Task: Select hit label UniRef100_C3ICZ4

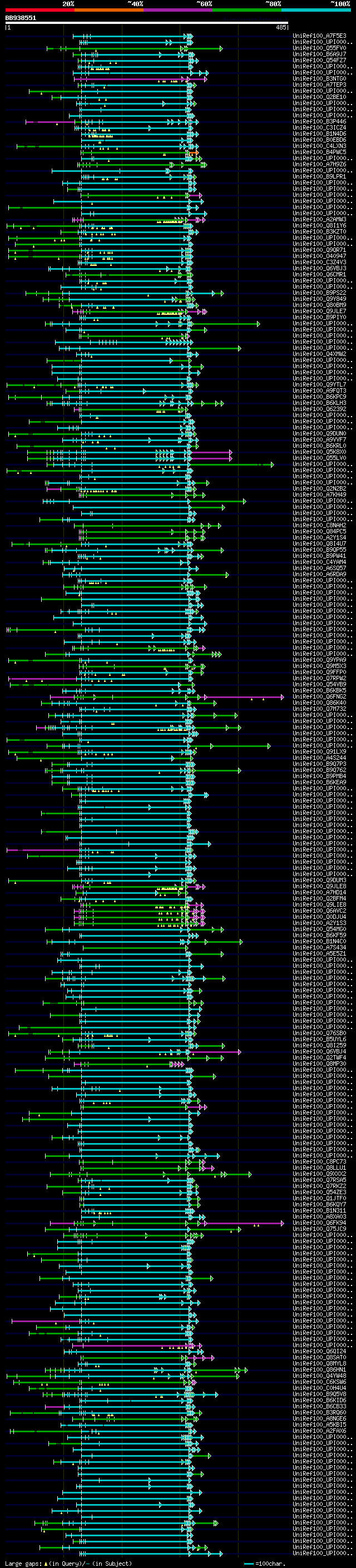Action: pyautogui.click(x=319, y=128)
